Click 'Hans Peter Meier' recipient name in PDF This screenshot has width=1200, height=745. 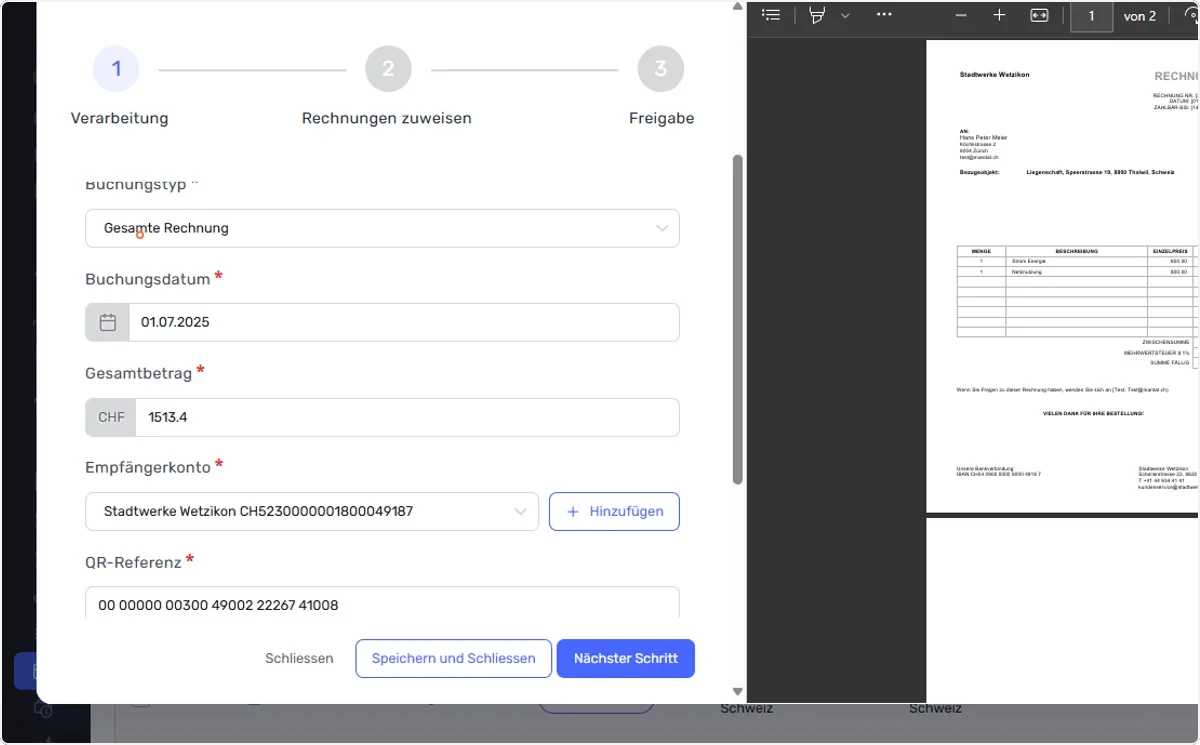pos(983,137)
